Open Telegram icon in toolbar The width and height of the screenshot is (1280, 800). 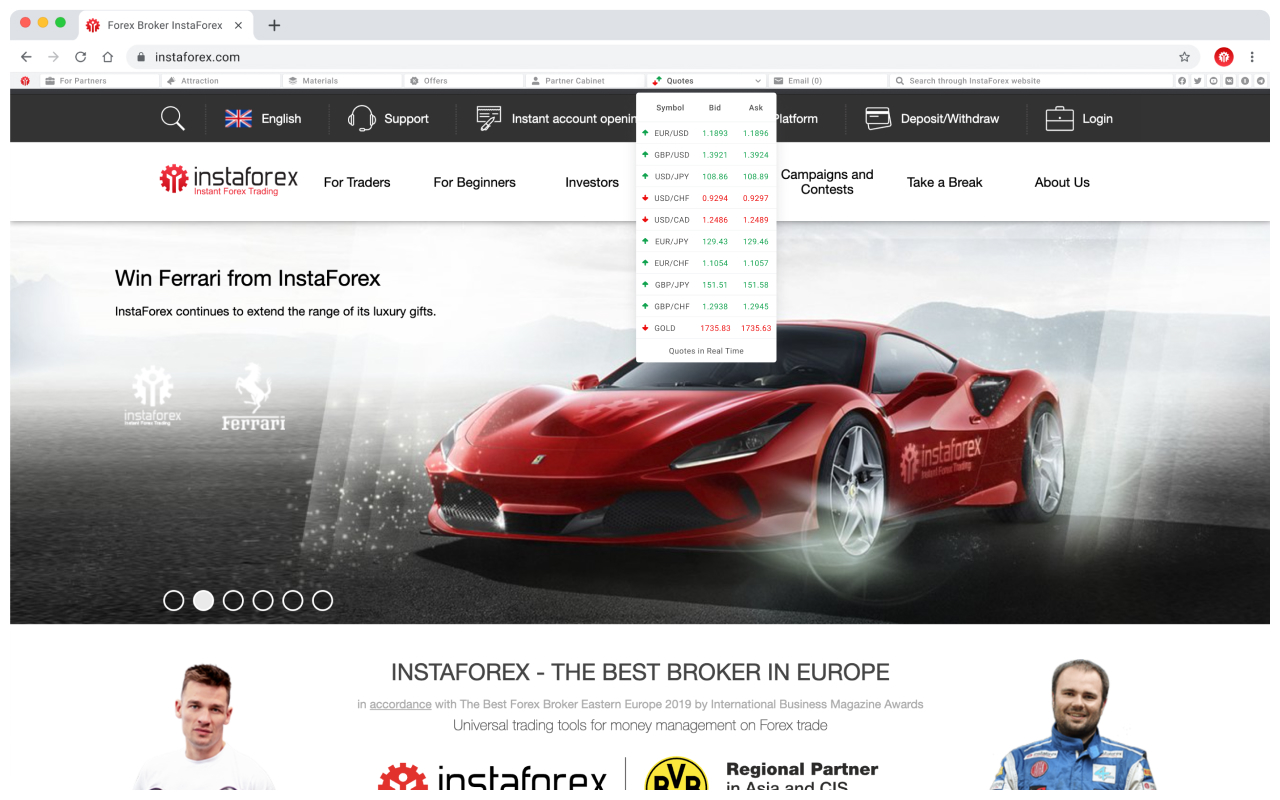pos(1260,81)
